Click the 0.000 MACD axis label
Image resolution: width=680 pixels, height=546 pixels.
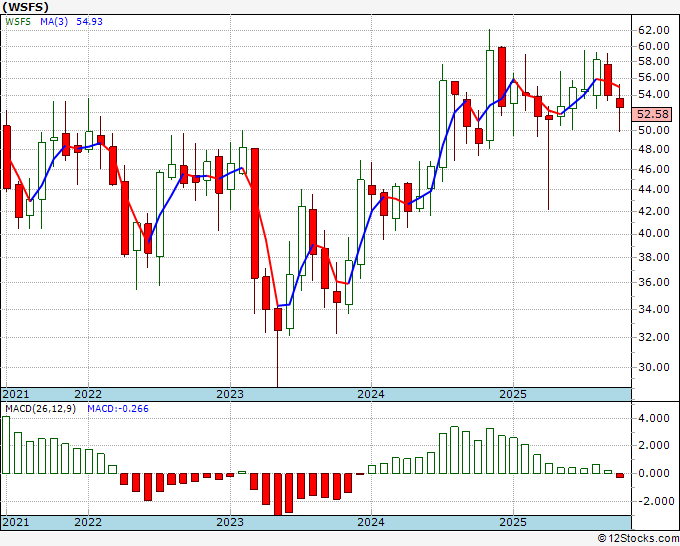[654, 473]
